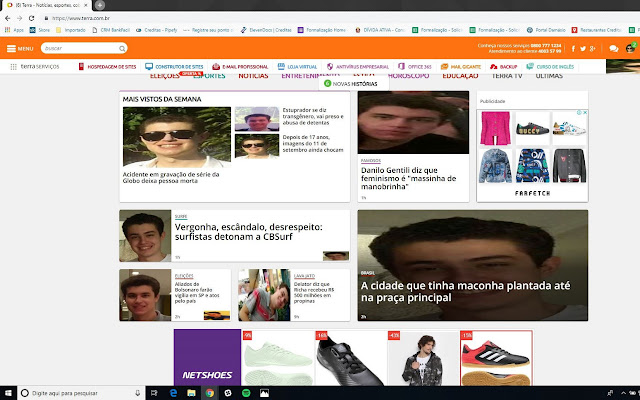The width and height of the screenshot is (640, 400).
Task: Go to Educação section
Action: click(x=460, y=76)
